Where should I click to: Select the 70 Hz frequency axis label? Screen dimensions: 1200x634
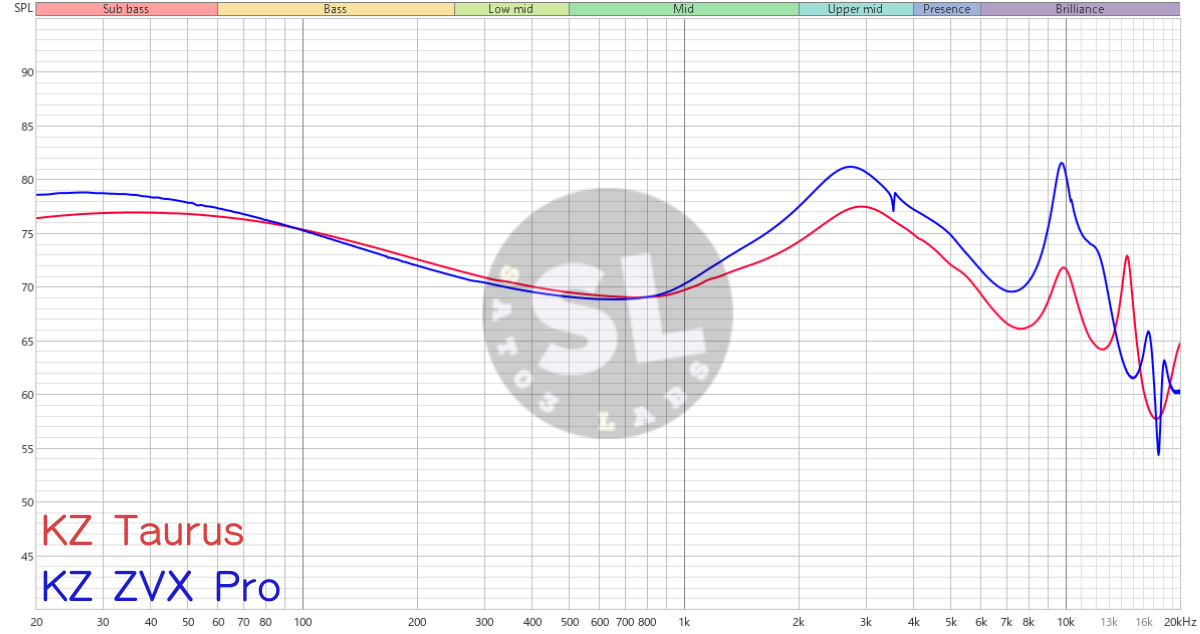244,621
